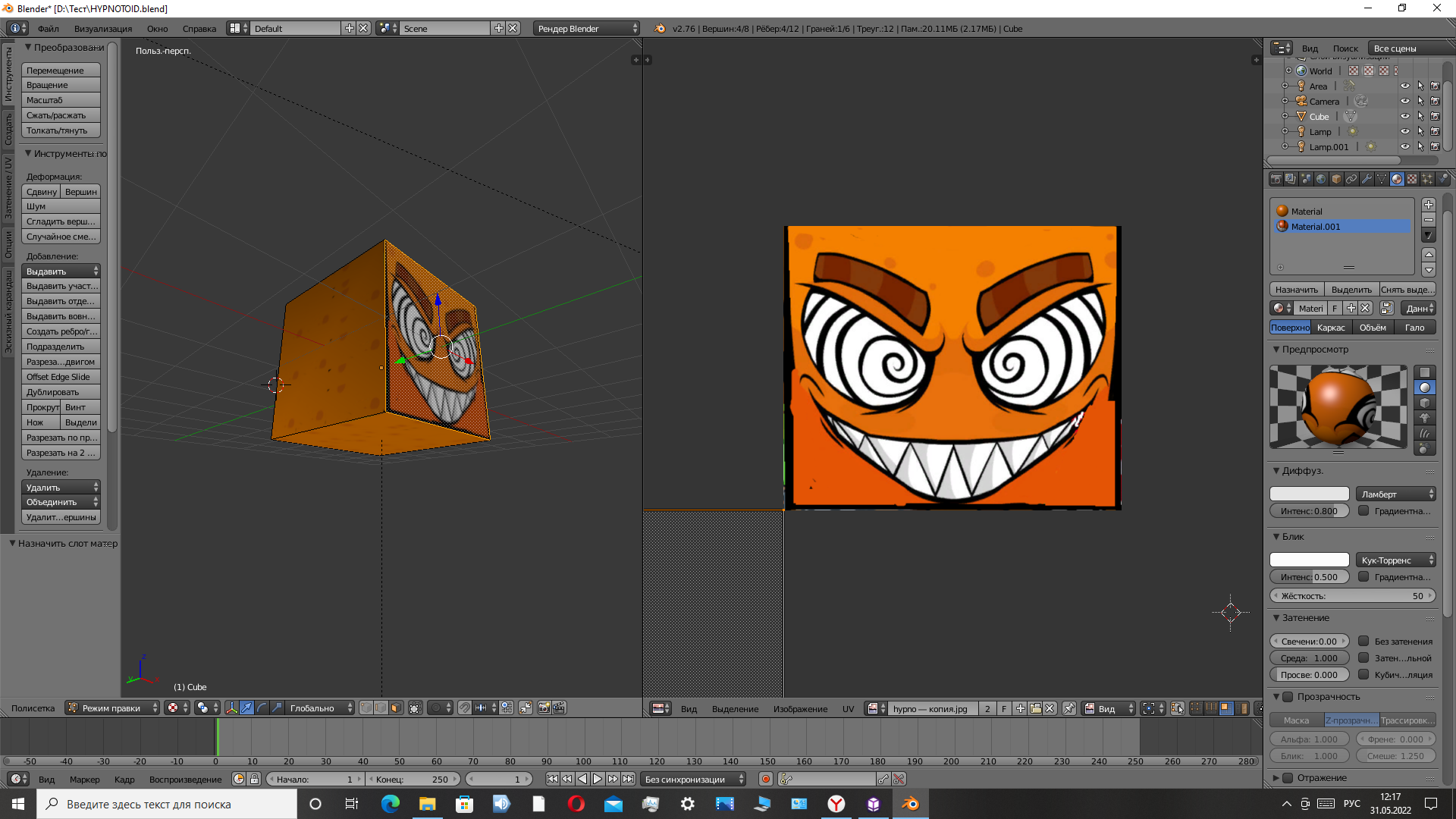
Task: Enable the rotate manipulator arc icon
Action: click(262, 708)
